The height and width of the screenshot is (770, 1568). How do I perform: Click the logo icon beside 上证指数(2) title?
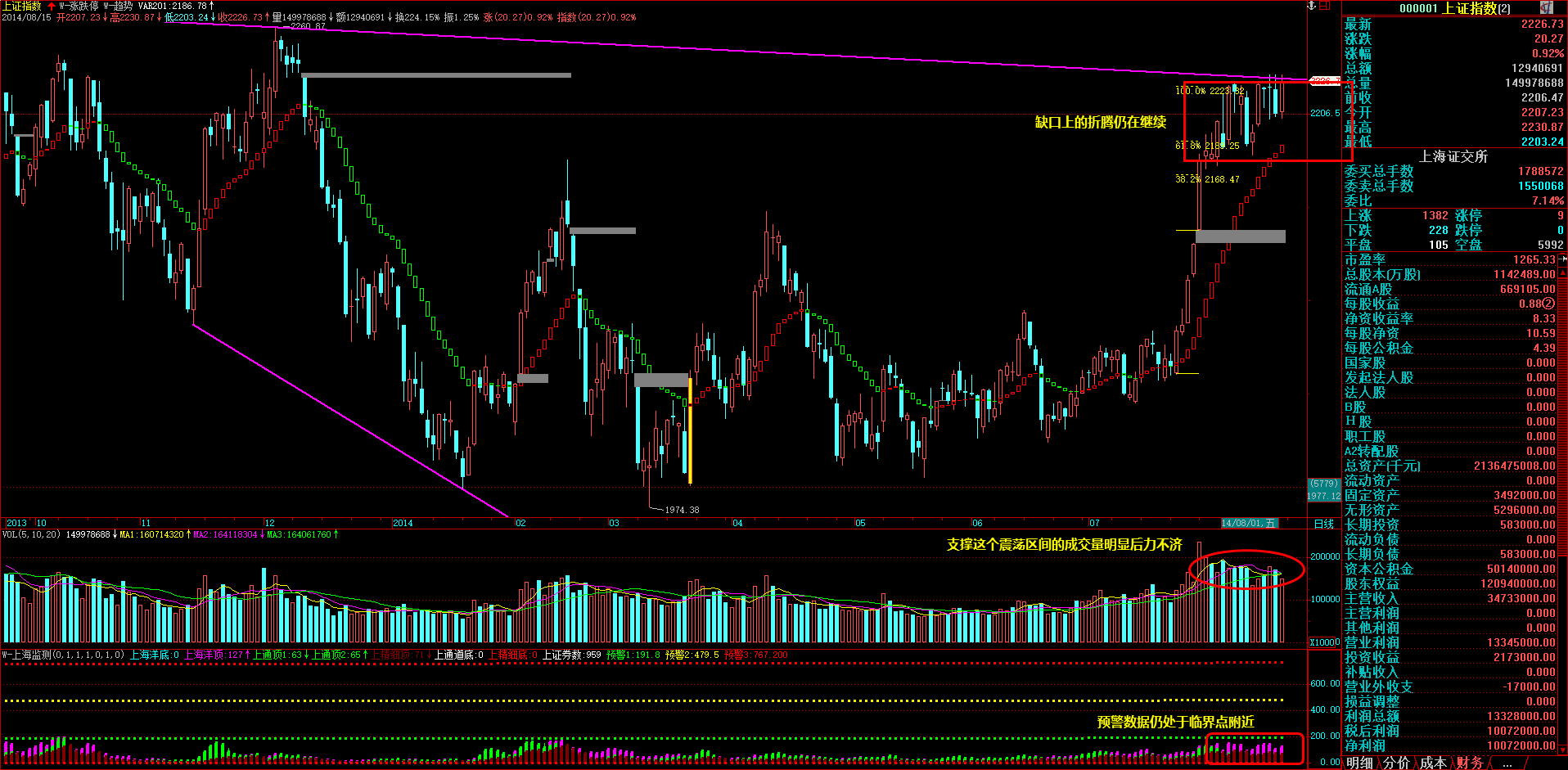coord(1546,8)
